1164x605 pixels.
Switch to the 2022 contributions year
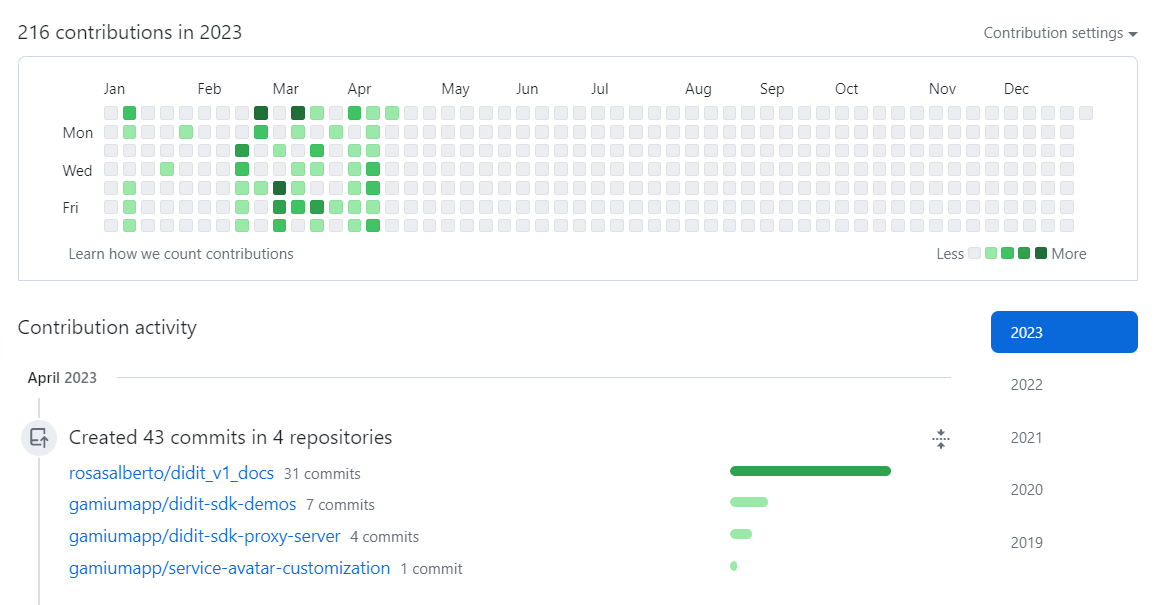[x=1027, y=385]
